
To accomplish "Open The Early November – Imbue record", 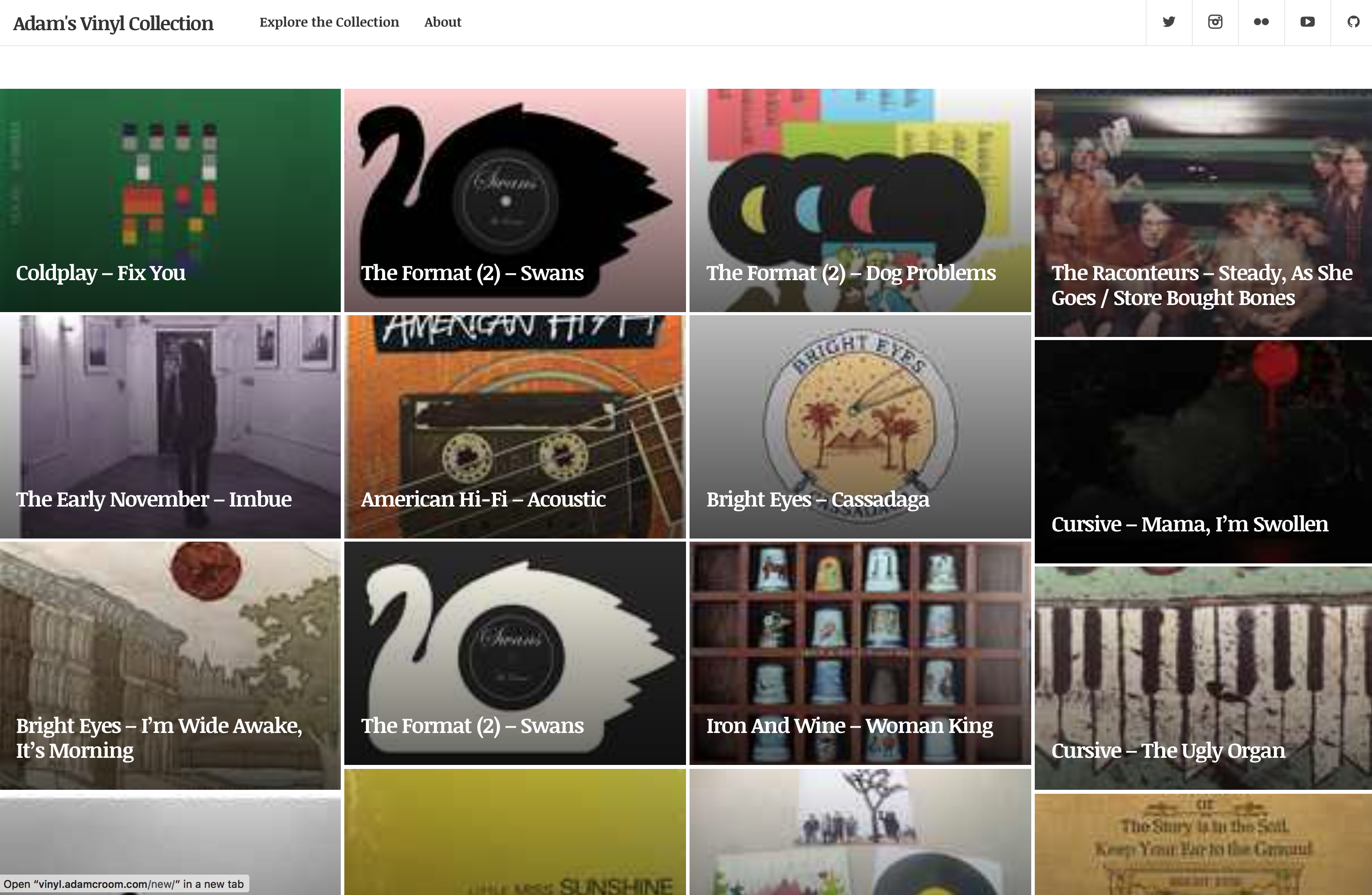I will coord(170,427).
